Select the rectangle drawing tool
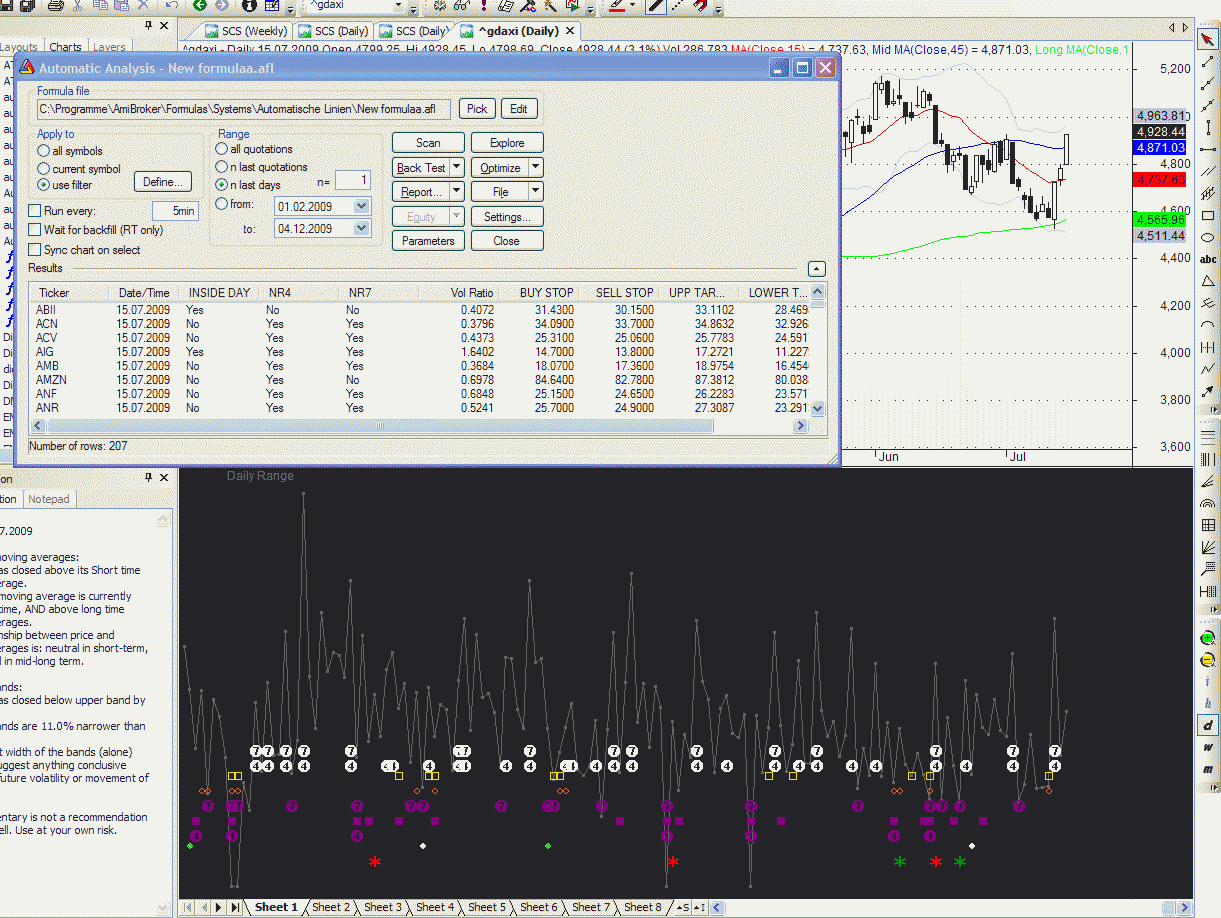Image resolution: width=1221 pixels, height=918 pixels. click(x=1208, y=216)
